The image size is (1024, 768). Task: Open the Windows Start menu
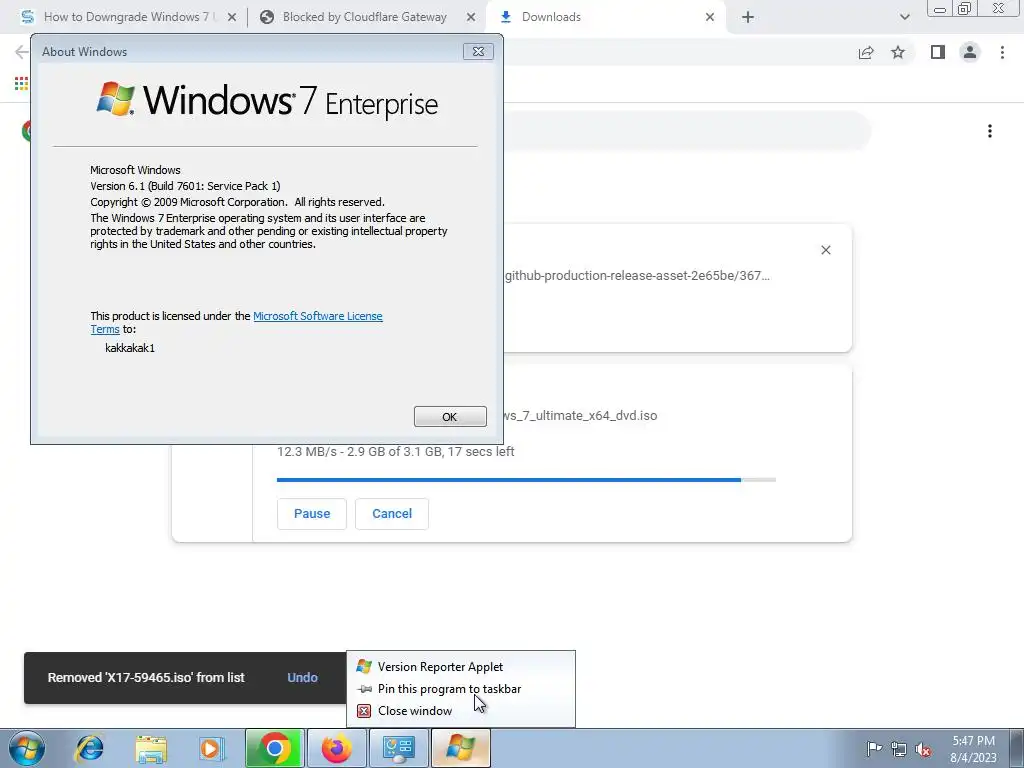tap(27, 748)
